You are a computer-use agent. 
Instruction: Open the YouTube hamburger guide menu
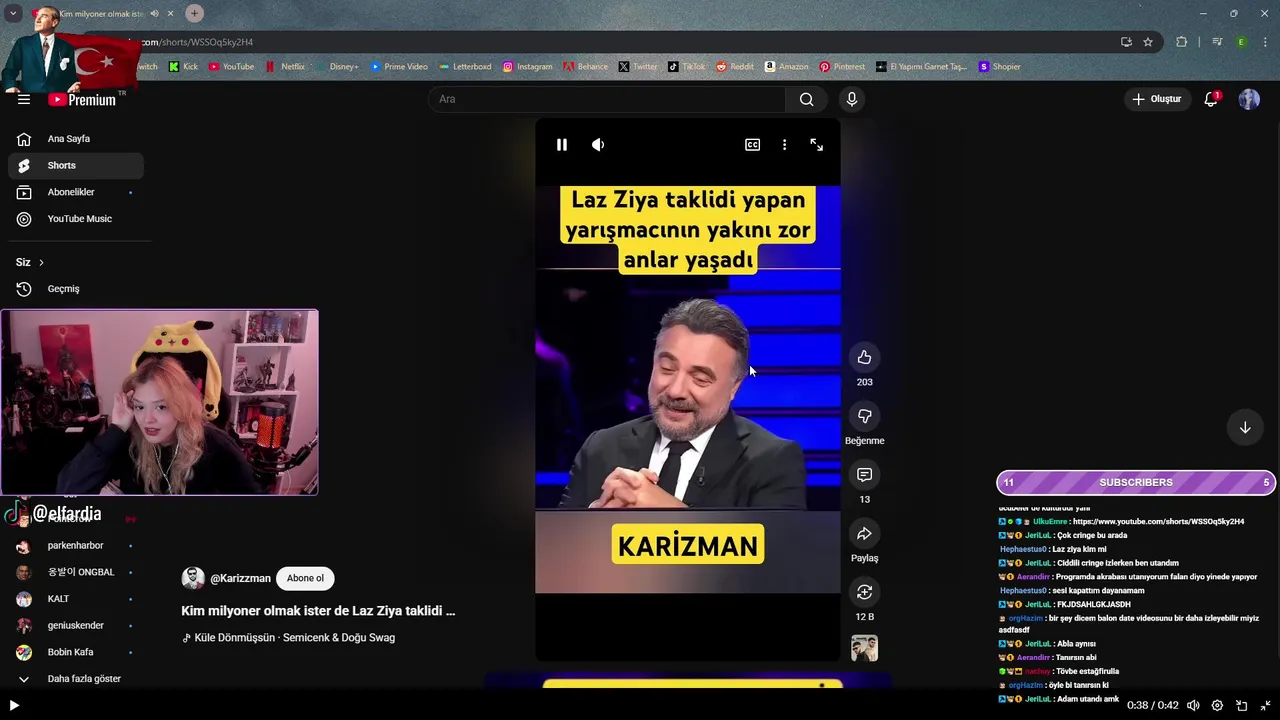click(x=24, y=99)
